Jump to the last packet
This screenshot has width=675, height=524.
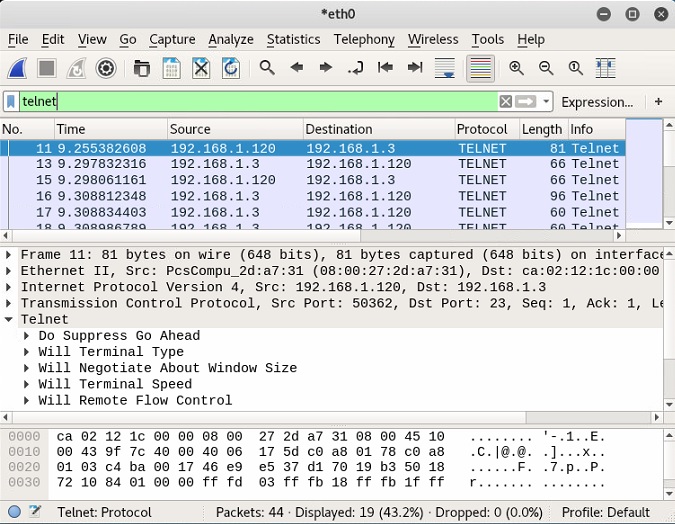(x=415, y=68)
